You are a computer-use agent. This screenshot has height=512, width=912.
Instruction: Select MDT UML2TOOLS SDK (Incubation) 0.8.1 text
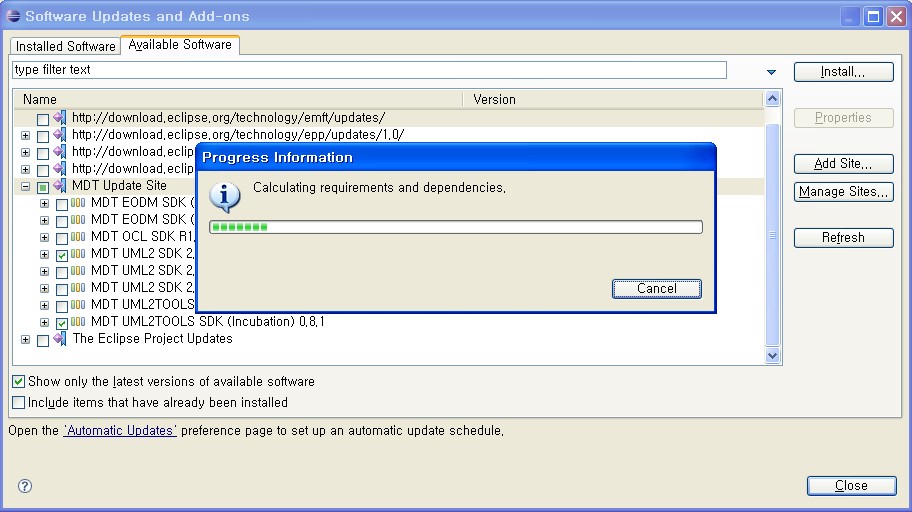click(208, 321)
